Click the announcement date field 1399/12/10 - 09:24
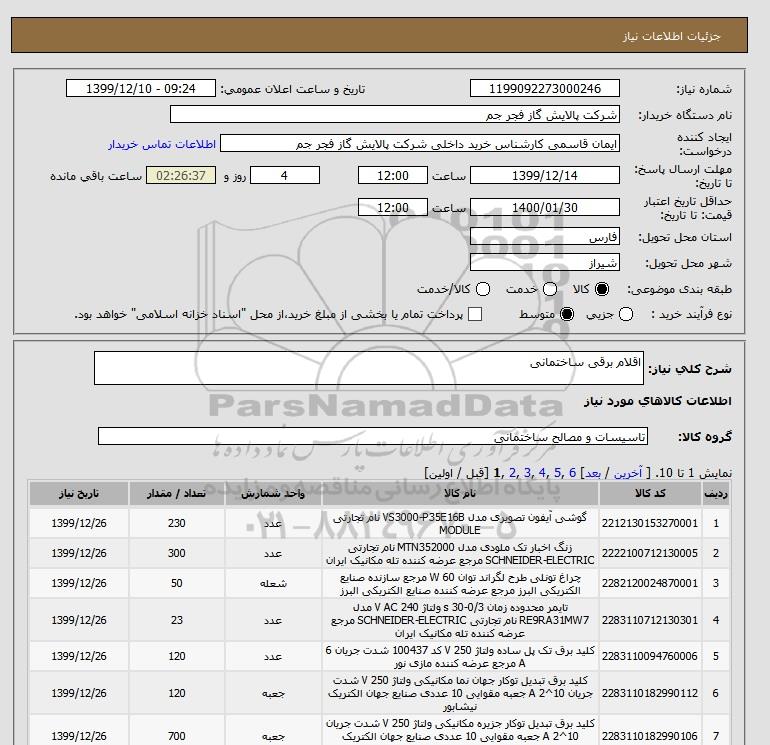Screen dimensions: 770x745 (140, 88)
